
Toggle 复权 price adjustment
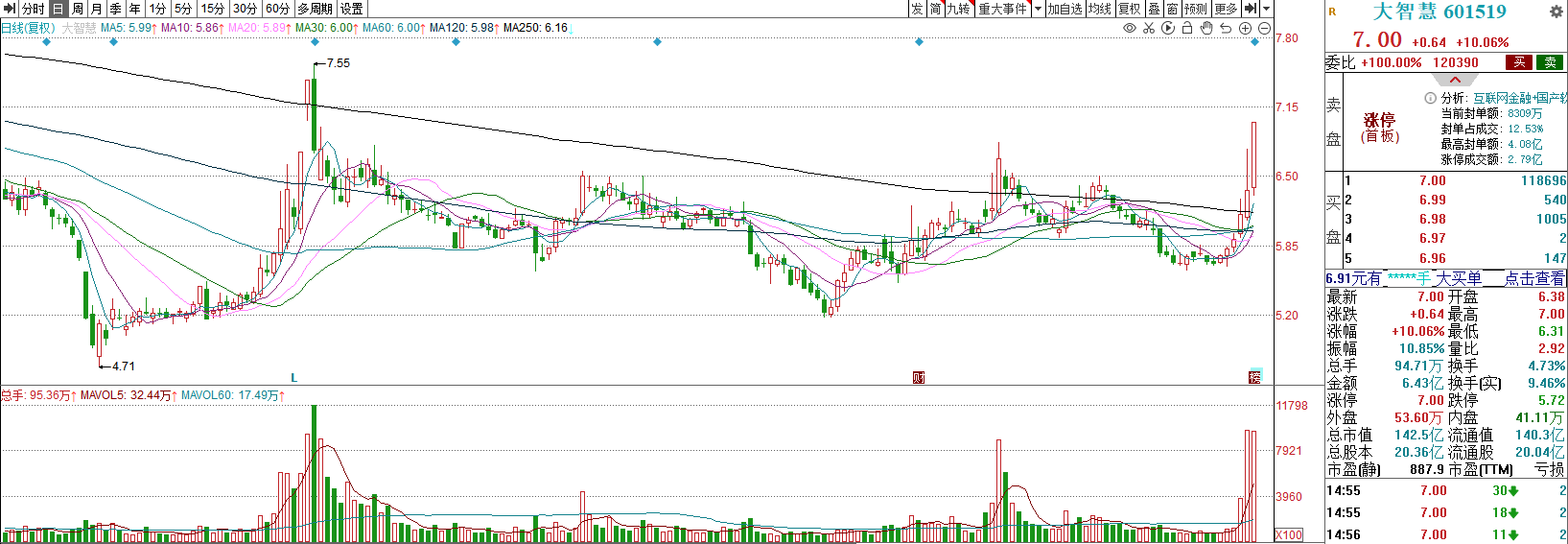(1130, 9)
